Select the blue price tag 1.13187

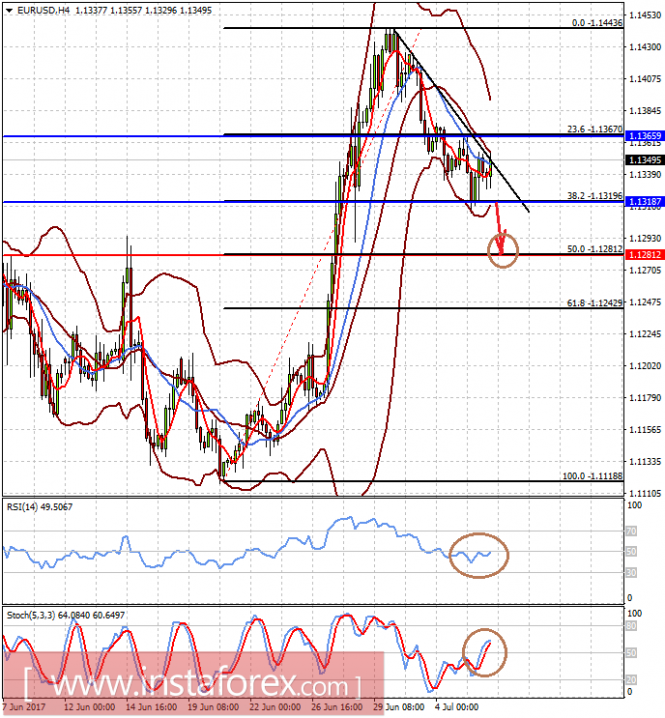[x=645, y=202]
